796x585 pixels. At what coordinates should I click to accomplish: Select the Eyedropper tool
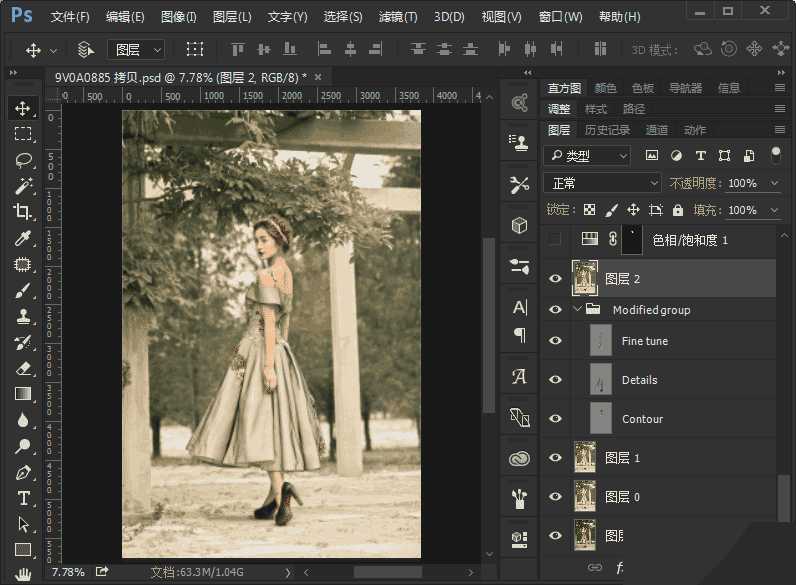[23, 238]
